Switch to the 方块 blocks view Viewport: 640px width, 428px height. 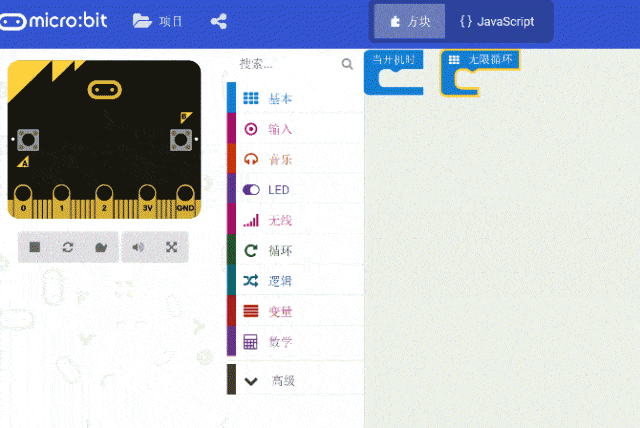[410, 21]
